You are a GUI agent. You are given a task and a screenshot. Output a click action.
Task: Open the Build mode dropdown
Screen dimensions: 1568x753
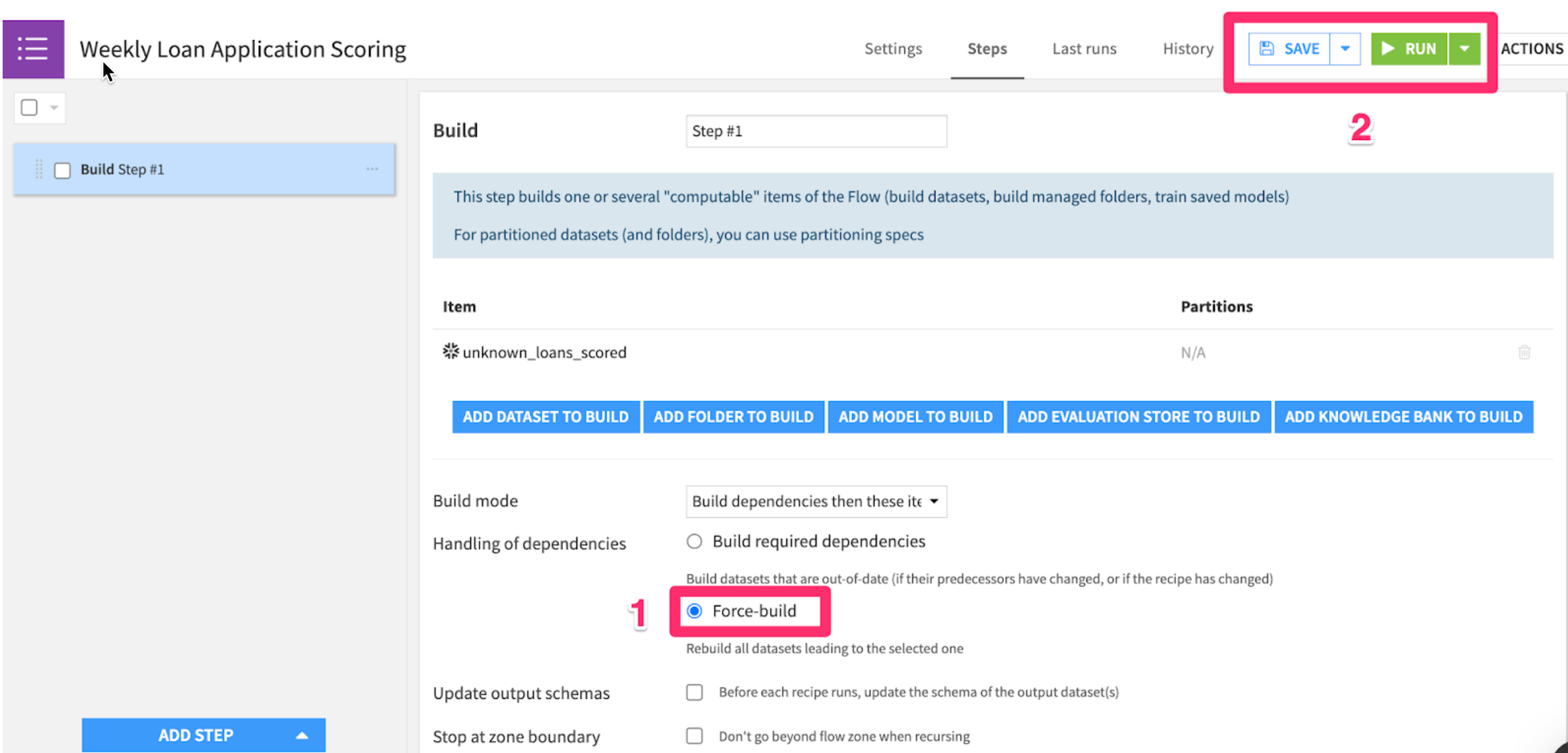[x=816, y=501]
